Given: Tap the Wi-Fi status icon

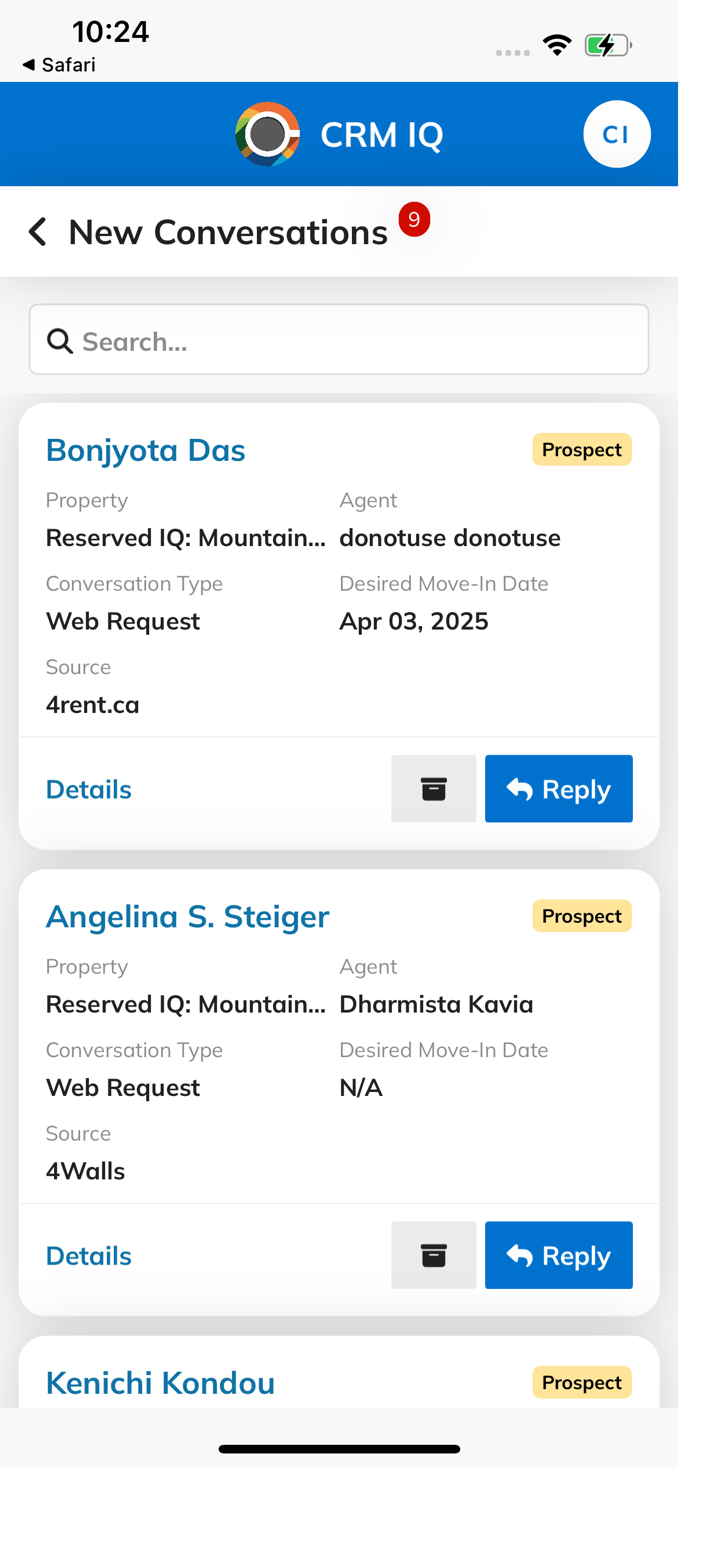Looking at the screenshot, I should (x=557, y=45).
